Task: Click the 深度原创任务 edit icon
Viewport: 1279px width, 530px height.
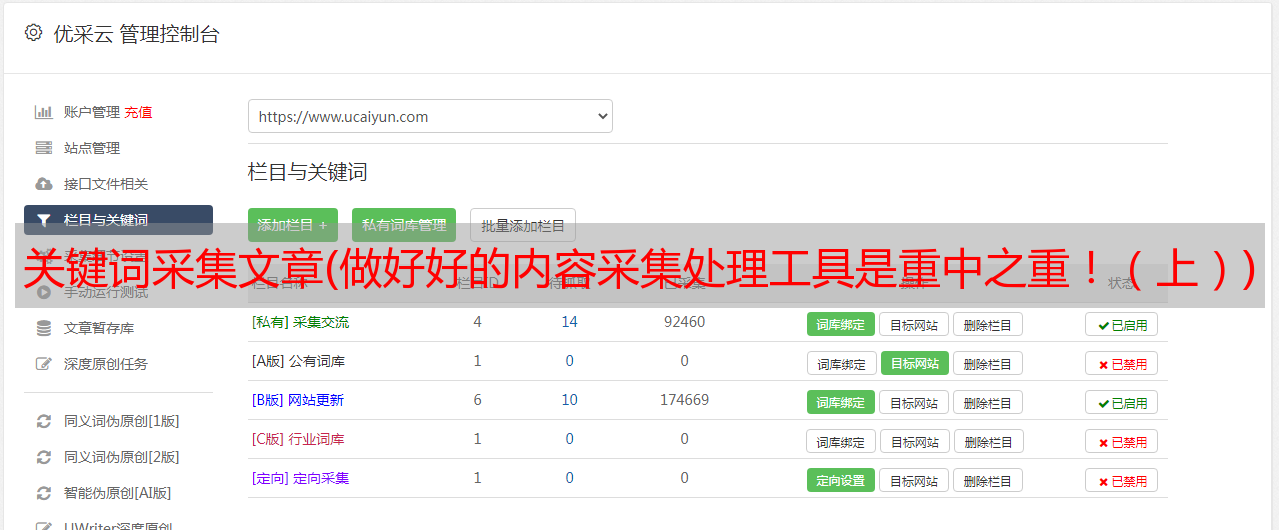Action: pyautogui.click(x=43, y=364)
